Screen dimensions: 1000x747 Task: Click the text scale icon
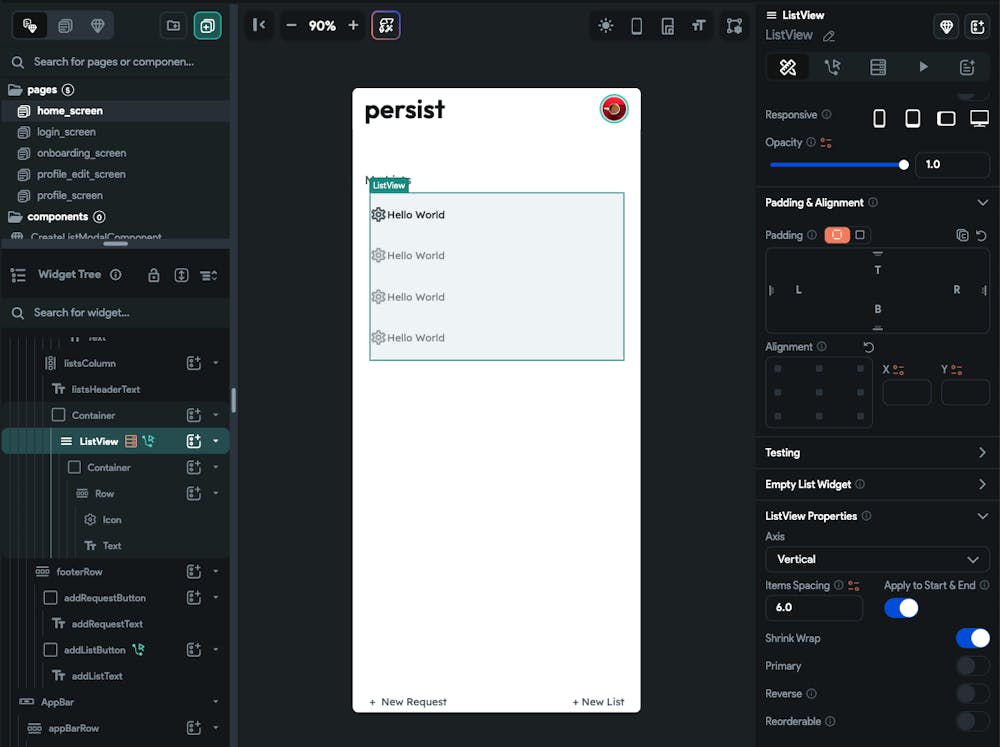point(699,26)
